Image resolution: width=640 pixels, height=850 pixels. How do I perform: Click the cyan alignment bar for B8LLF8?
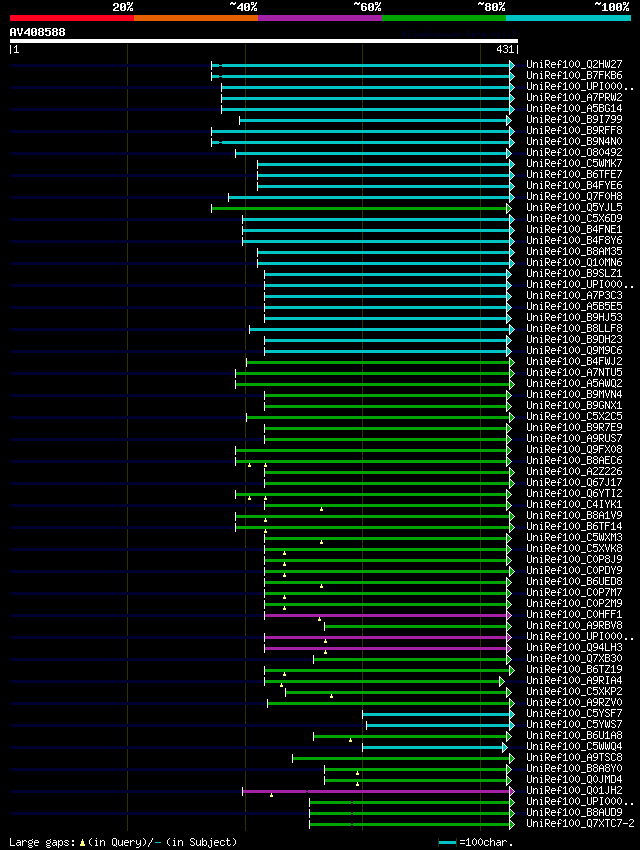coord(380,329)
